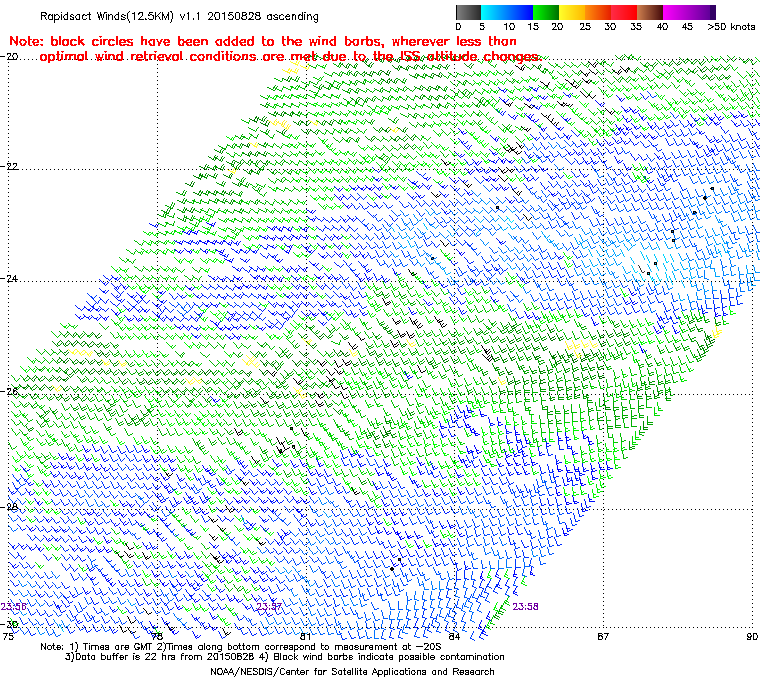Select the '-24' latitude axis label

coord(9,279)
